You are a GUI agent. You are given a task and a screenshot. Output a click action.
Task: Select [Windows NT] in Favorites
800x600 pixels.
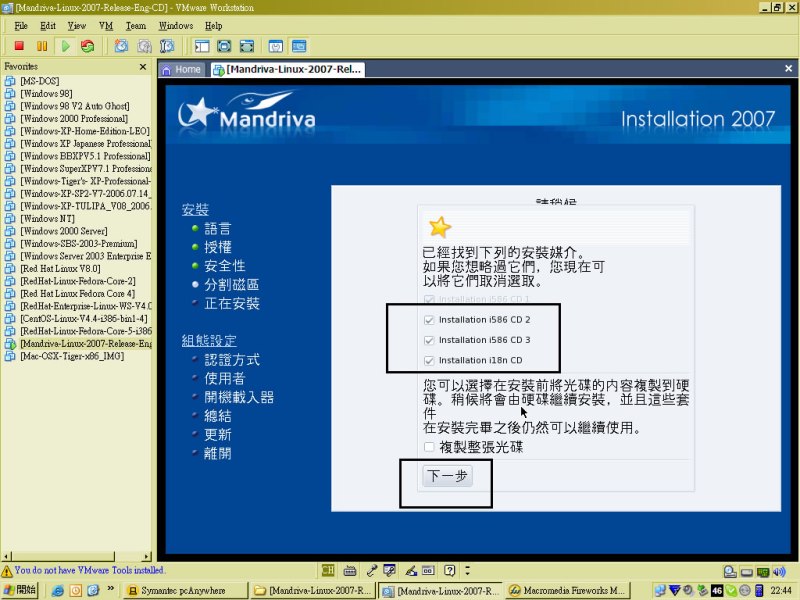47,218
